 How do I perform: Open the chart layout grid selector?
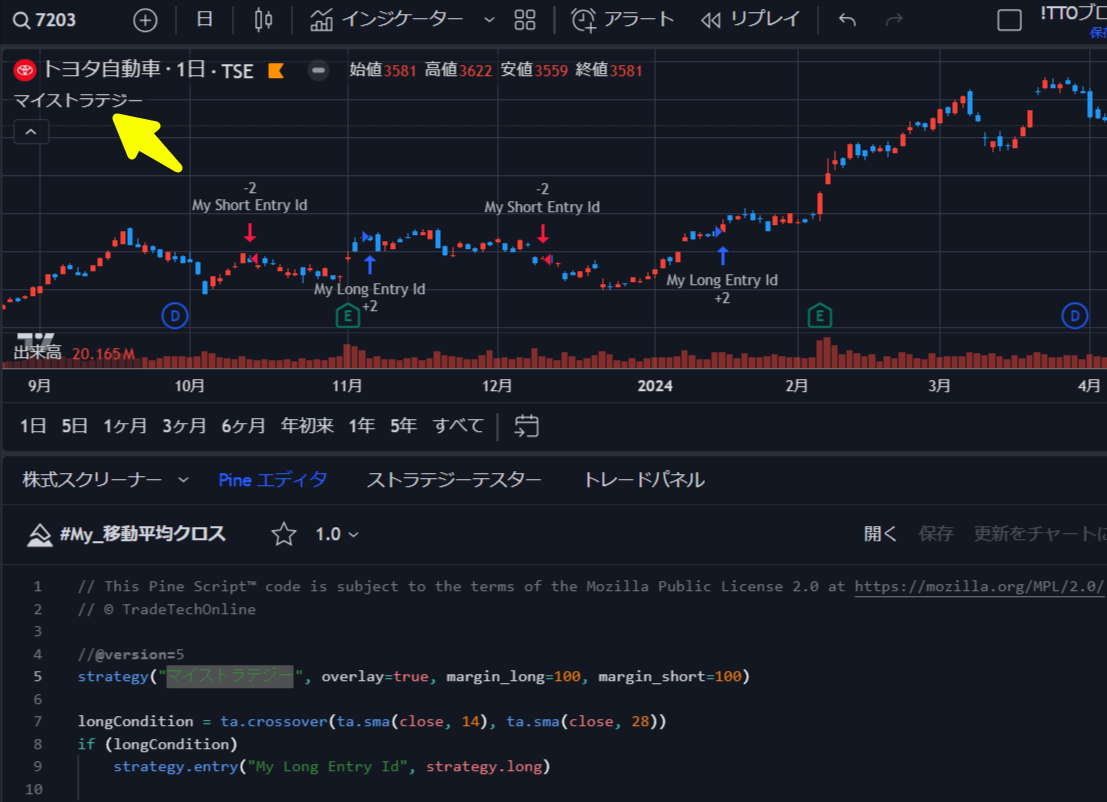525,19
